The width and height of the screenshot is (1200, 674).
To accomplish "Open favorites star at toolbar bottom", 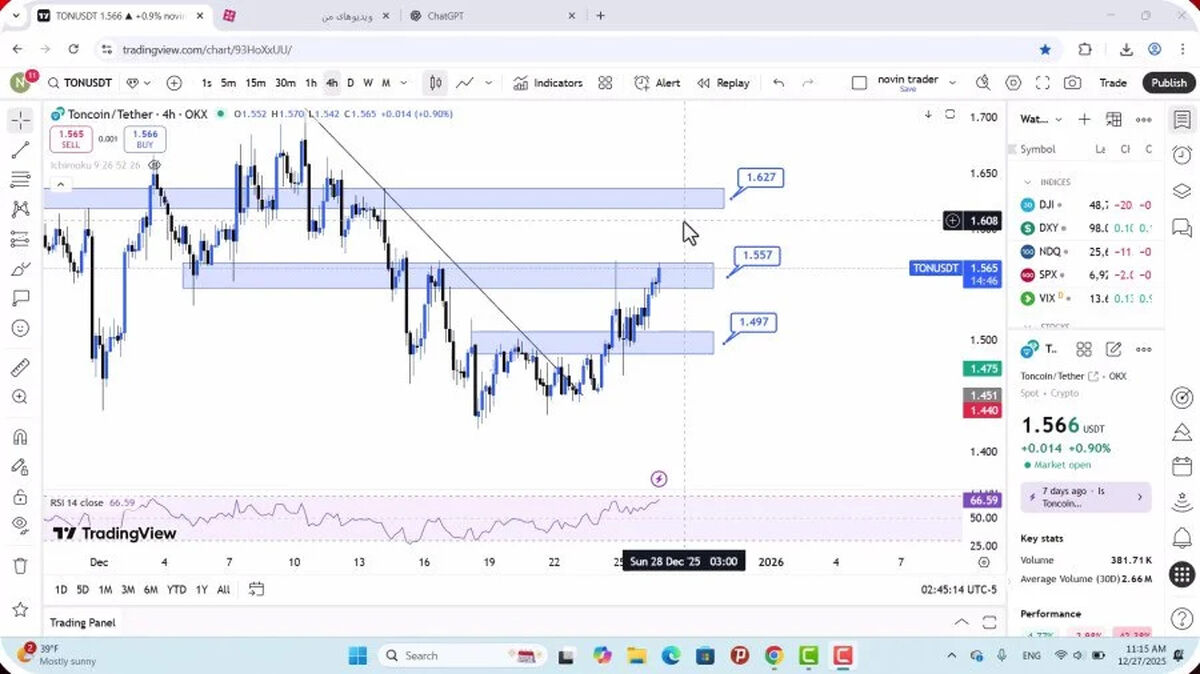I will [20, 608].
